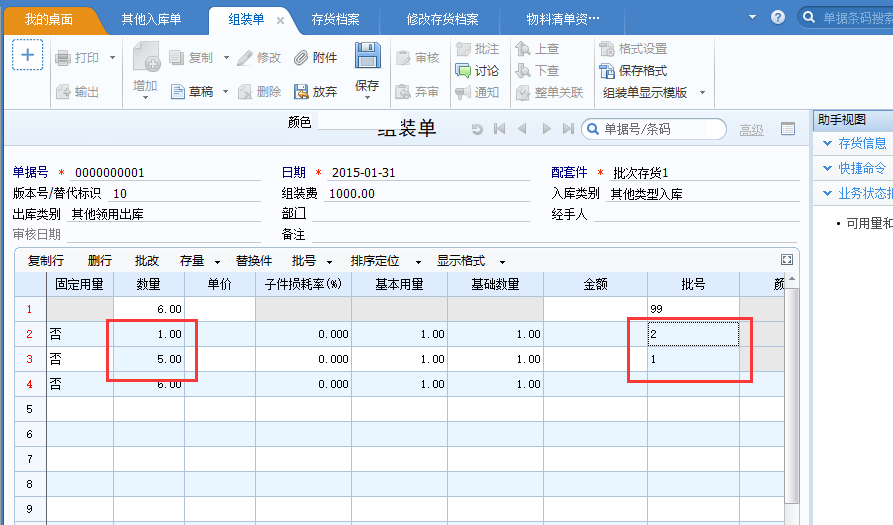This screenshot has height=525, width=893.
Task: Click the 单据号/条码 search field
Action: click(x=661, y=129)
